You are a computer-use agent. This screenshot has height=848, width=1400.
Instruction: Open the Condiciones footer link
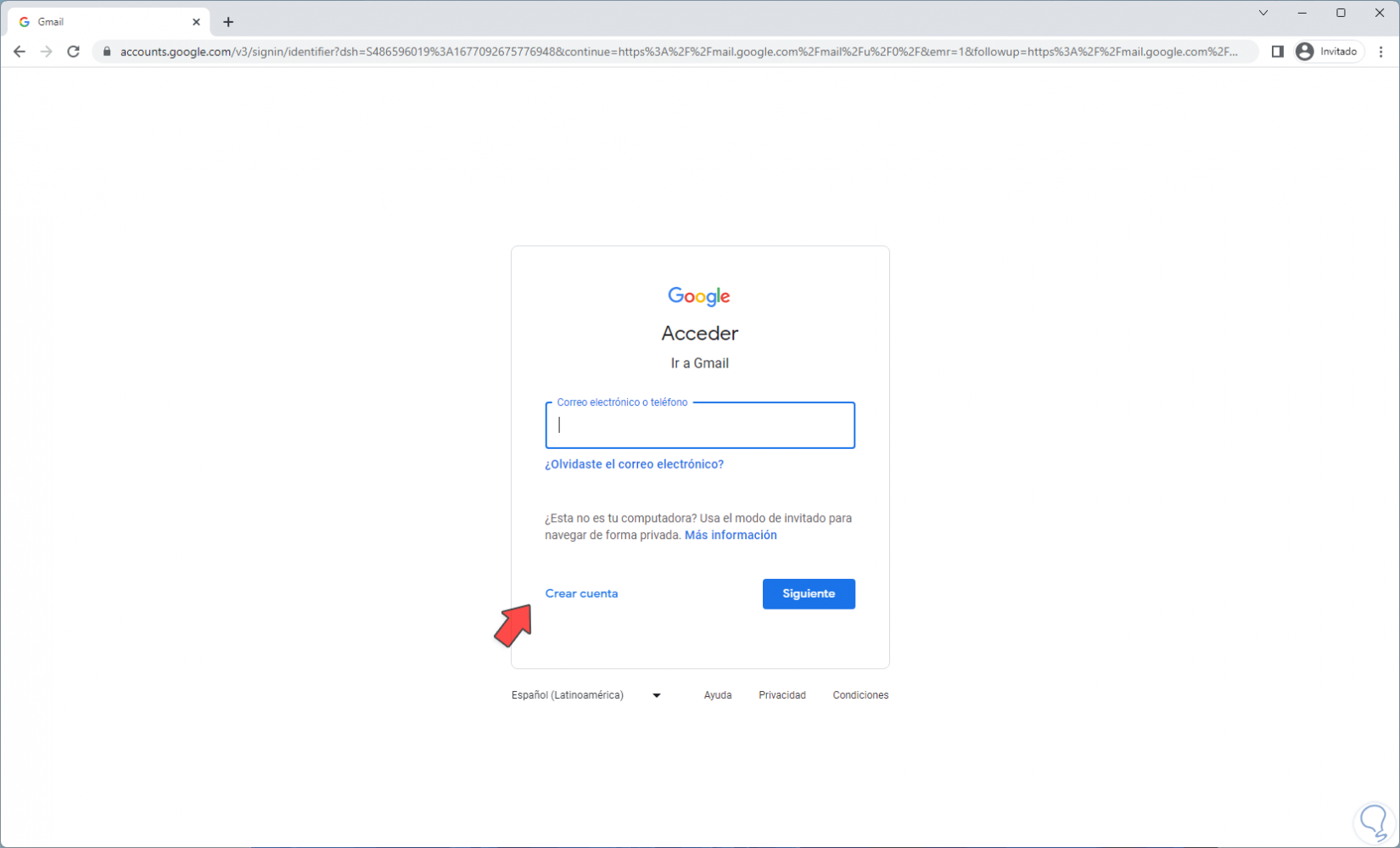[x=860, y=695]
